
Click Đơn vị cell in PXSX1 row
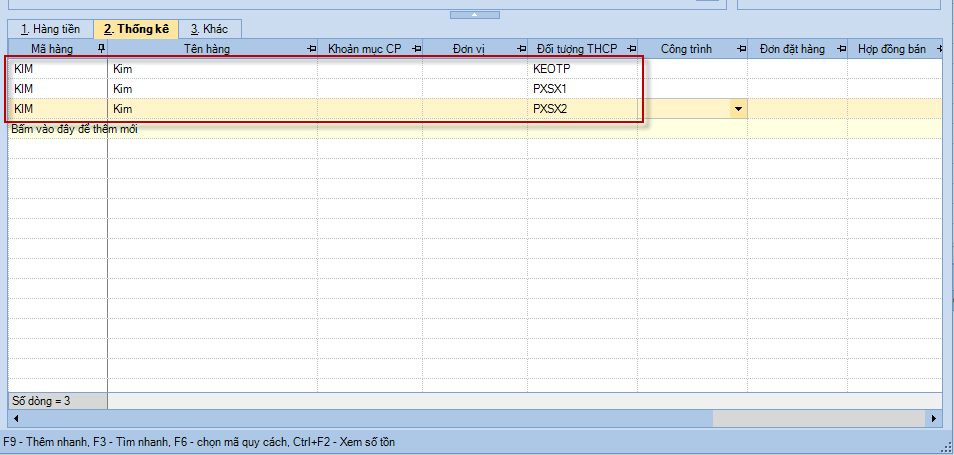coord(475,89)
